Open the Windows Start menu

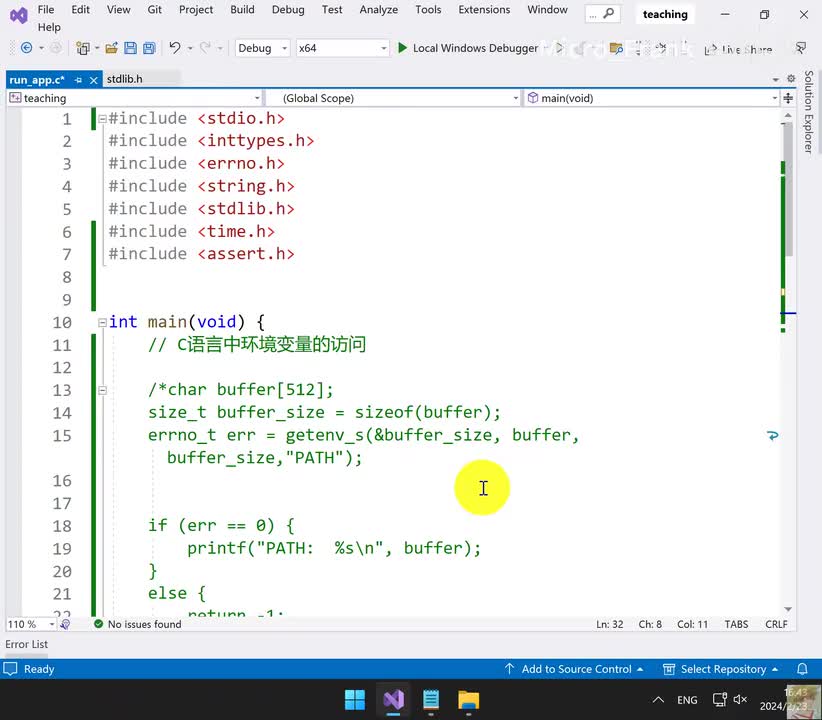pyautogui.click(x=355, y=700)
